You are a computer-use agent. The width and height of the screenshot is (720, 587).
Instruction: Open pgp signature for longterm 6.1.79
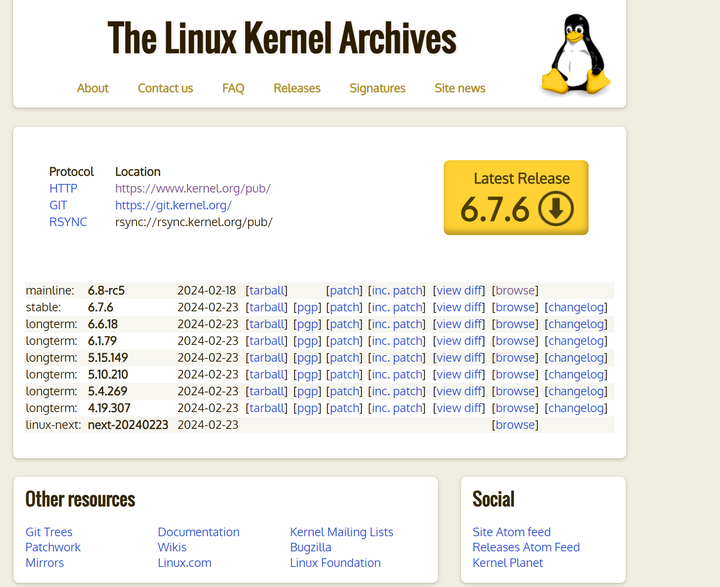coord(307,341)
